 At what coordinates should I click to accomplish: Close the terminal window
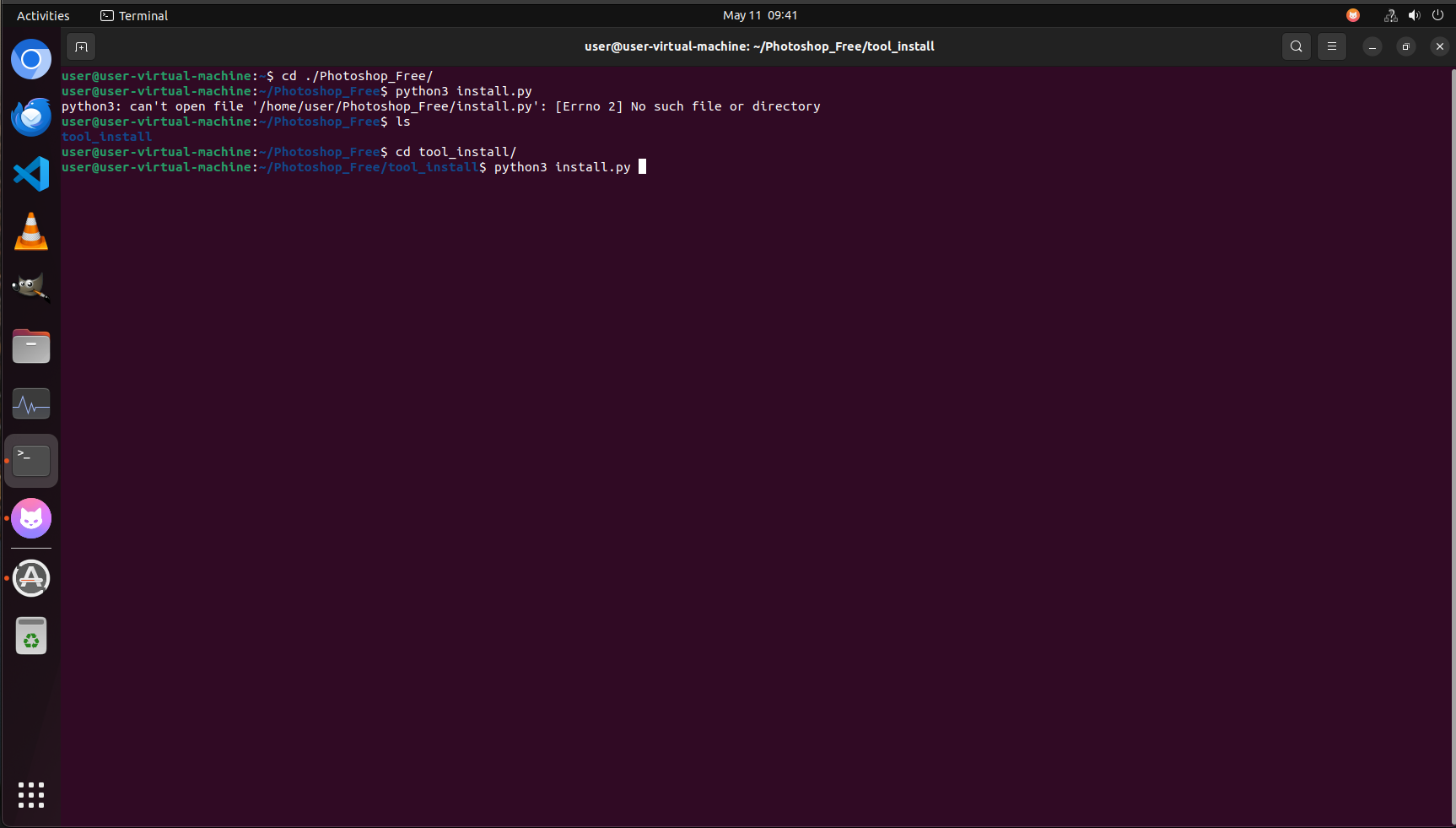coord(1440,46)
